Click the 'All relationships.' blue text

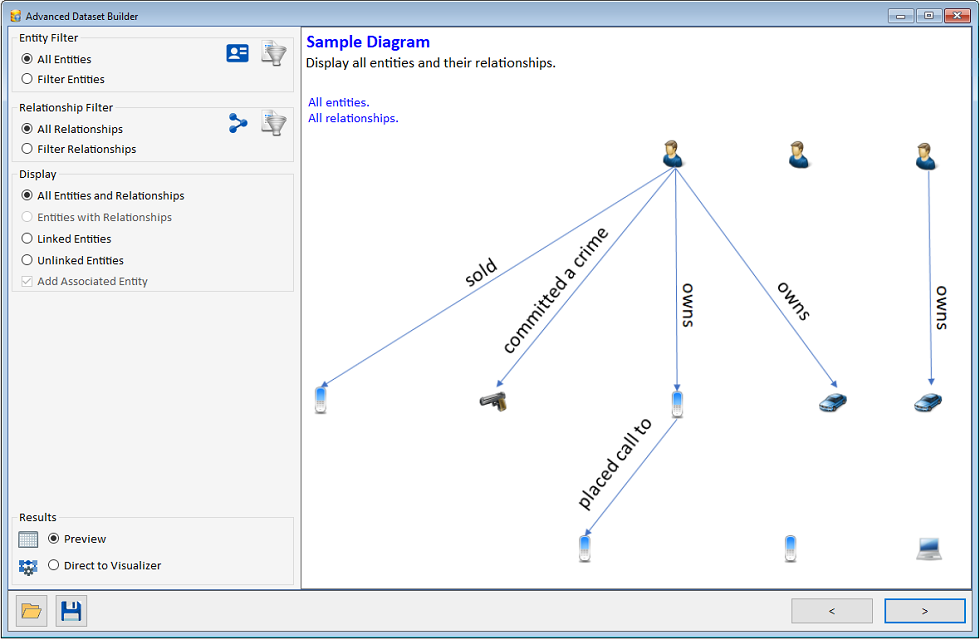353,118
